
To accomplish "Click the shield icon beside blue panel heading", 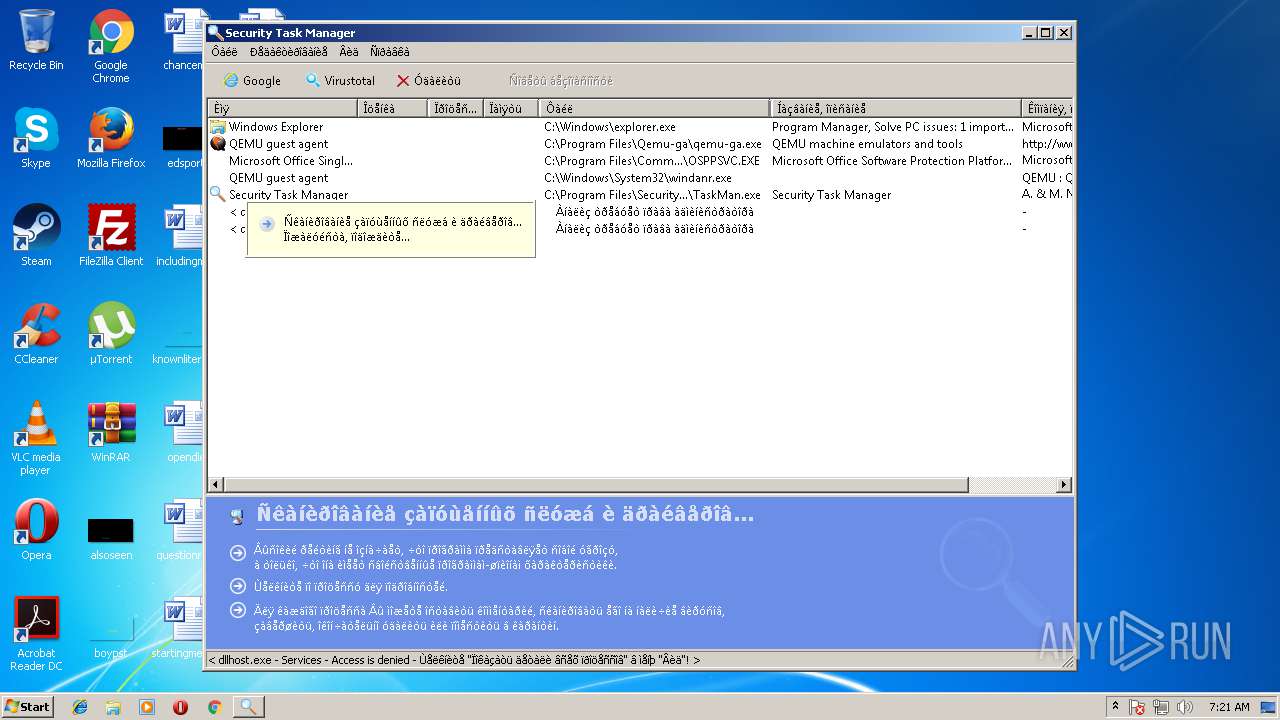I will (237, 517).
